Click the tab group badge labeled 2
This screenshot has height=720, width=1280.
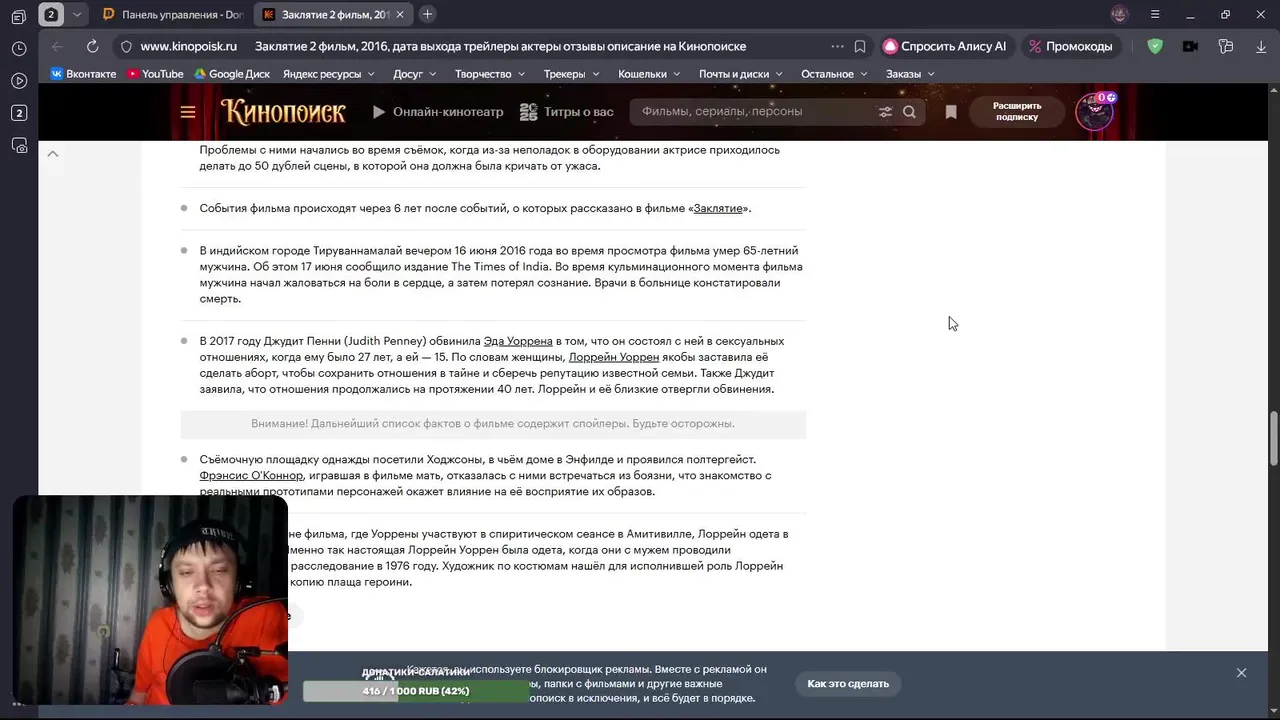(51, 14)
